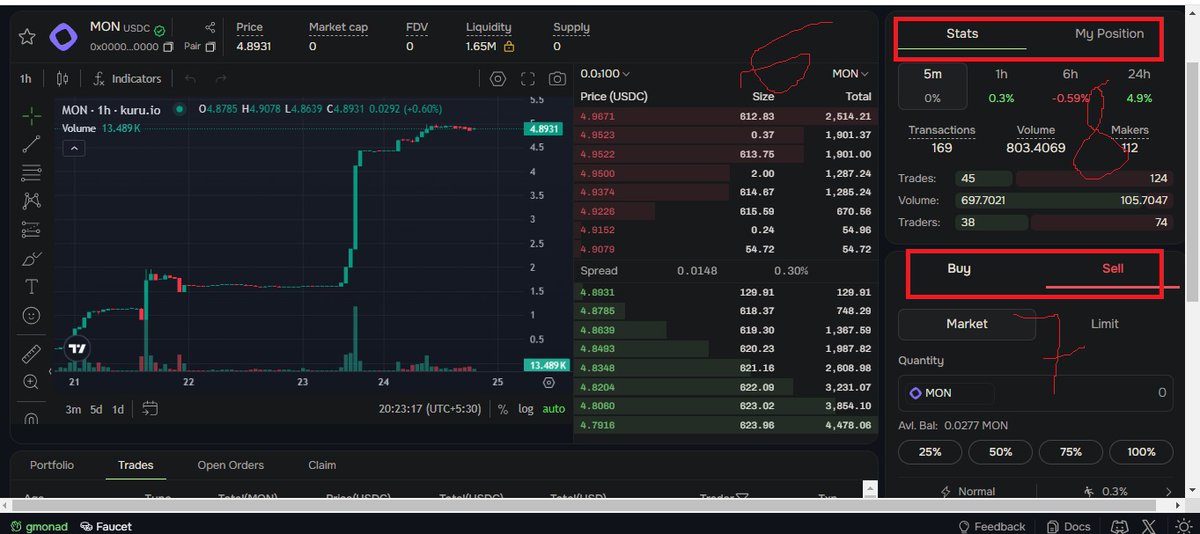
Task: Toggle the green chart legend dot indicator
Action: coord(180,110)
